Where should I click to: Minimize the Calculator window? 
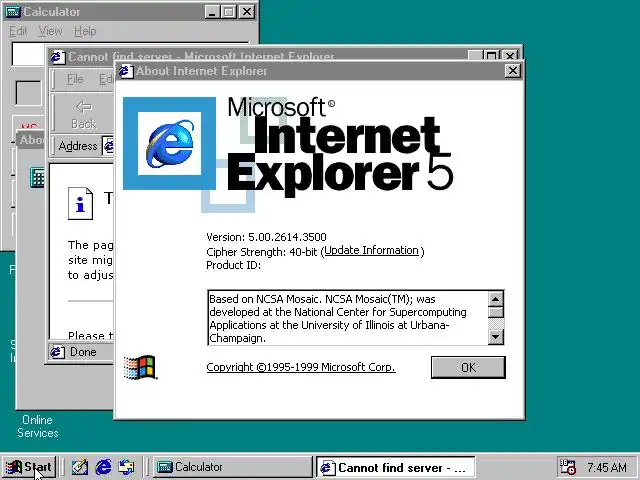click(x=211, y=12)
